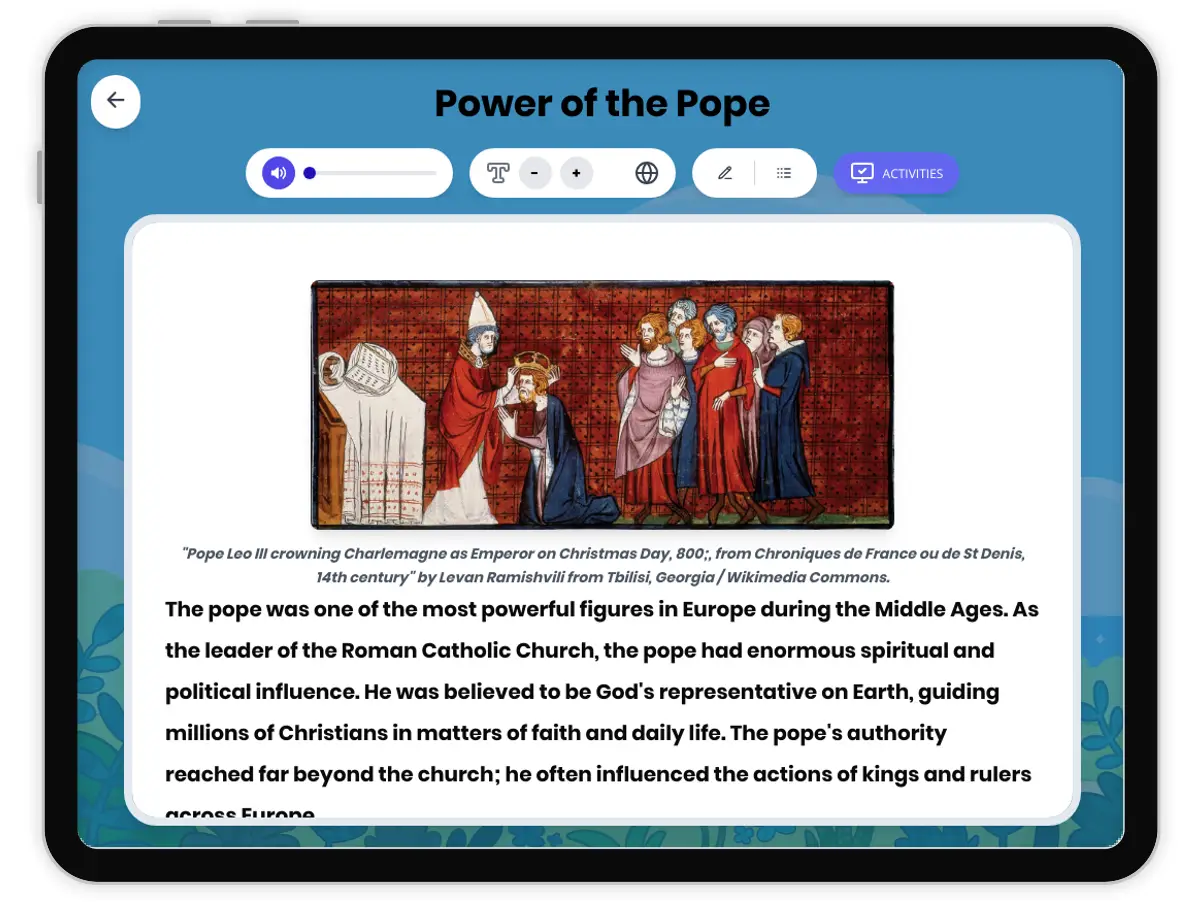Click the words 'Roman Catholic Church' in text
The height and width of the screenshot is (906, 1200).
click(468, 651)
